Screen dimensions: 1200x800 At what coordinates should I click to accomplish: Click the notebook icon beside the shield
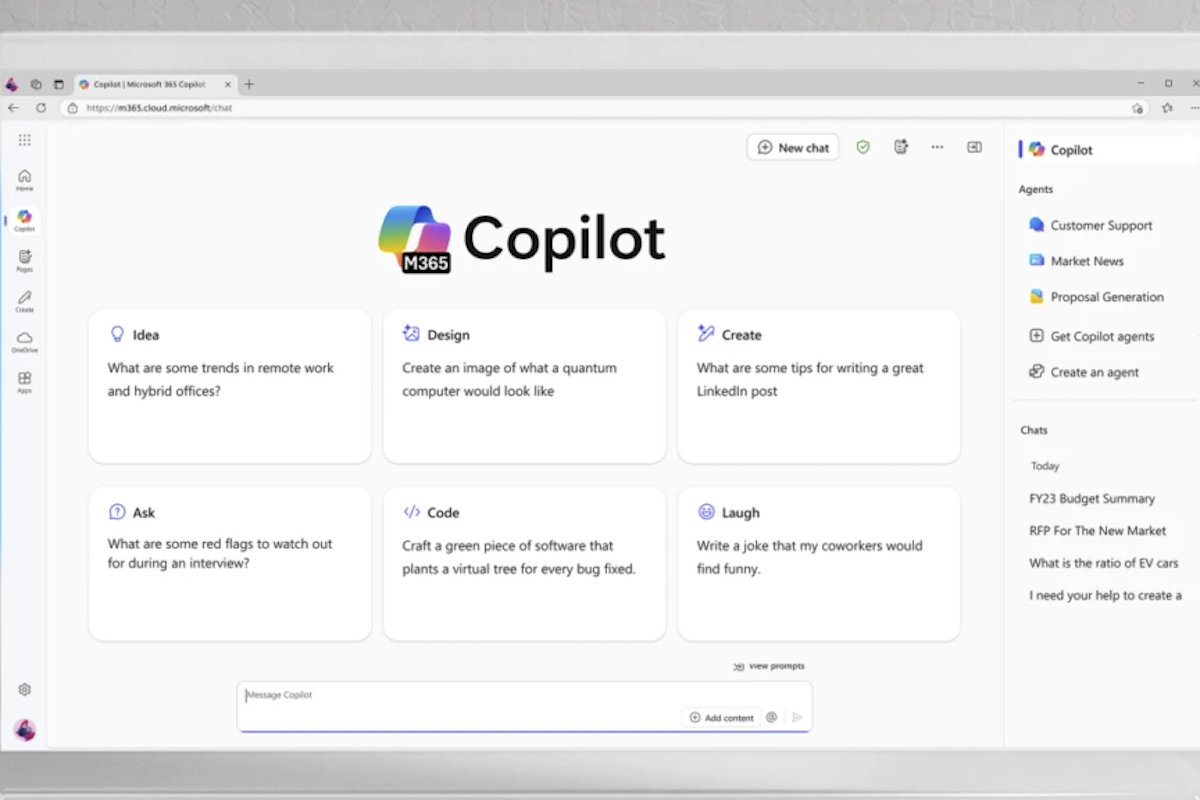tap(901, 147)
